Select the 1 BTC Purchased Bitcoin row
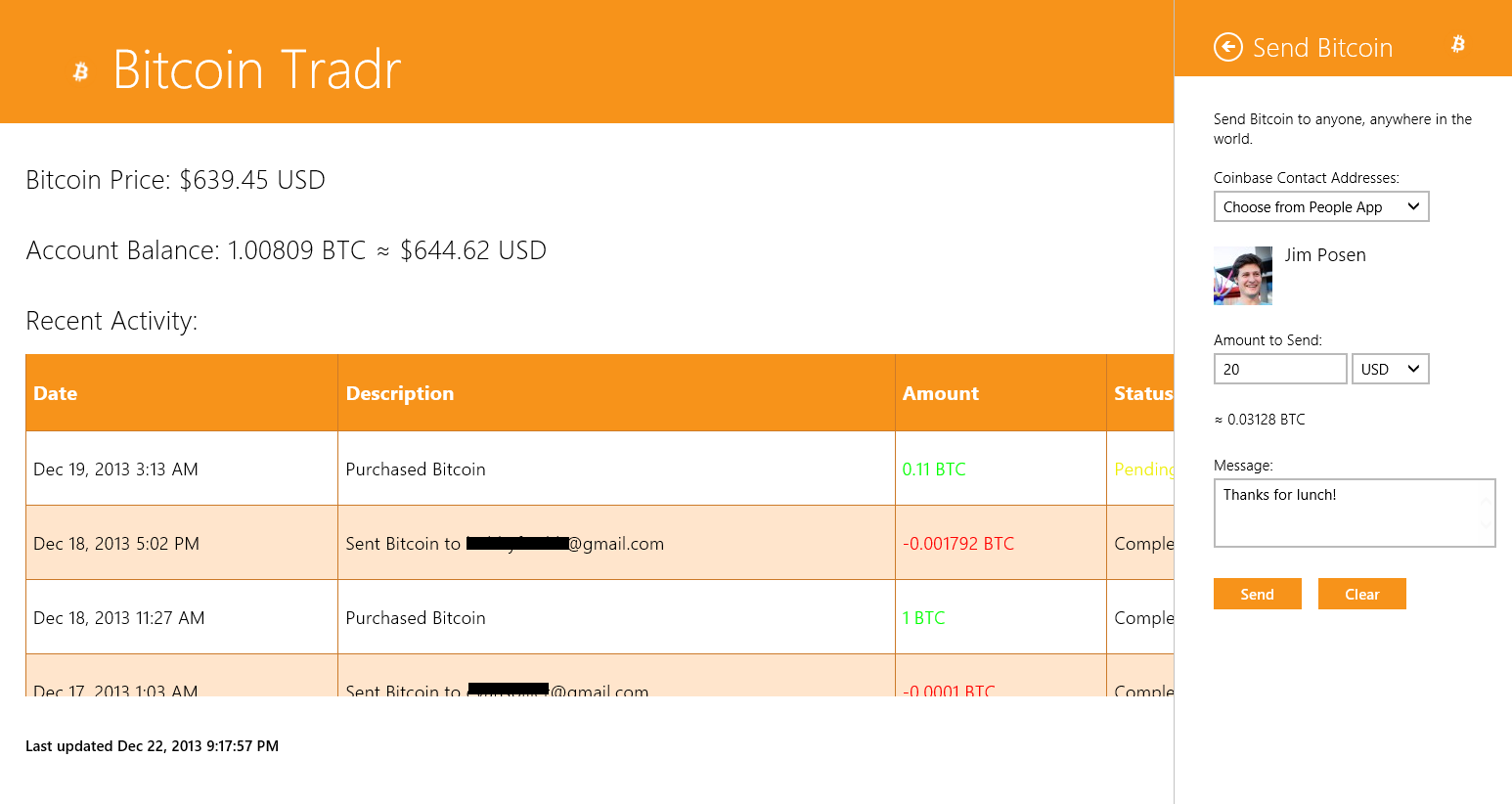 [416, 618]
